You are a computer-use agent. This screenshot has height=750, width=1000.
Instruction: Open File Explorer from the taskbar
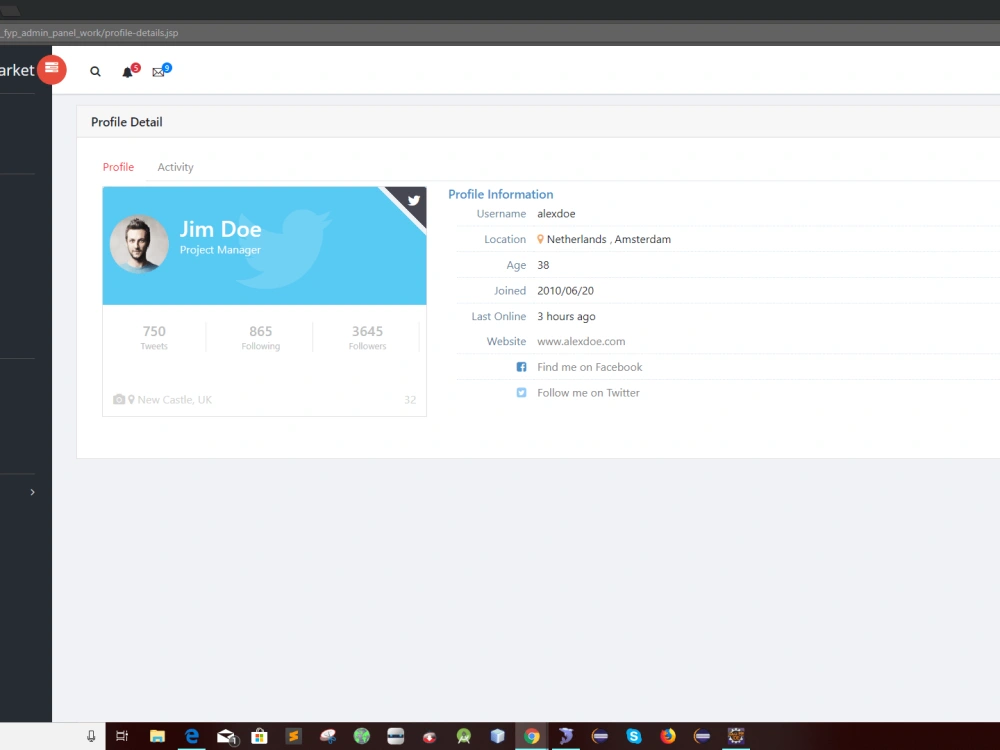pyautogui.click(x=157, y=736)
